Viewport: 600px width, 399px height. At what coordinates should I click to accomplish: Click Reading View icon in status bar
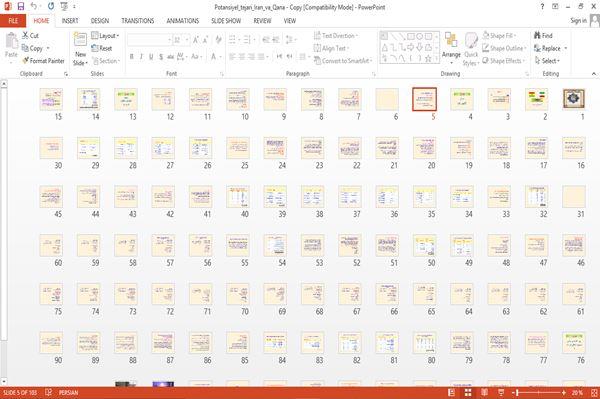(x=484, y=392)
